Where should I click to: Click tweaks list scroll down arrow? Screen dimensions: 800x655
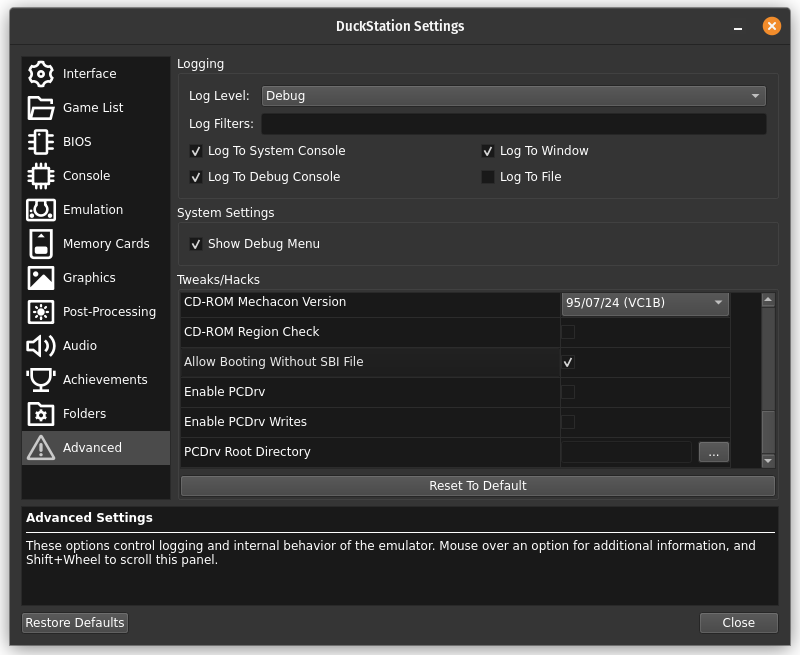(x=768, y=461)
